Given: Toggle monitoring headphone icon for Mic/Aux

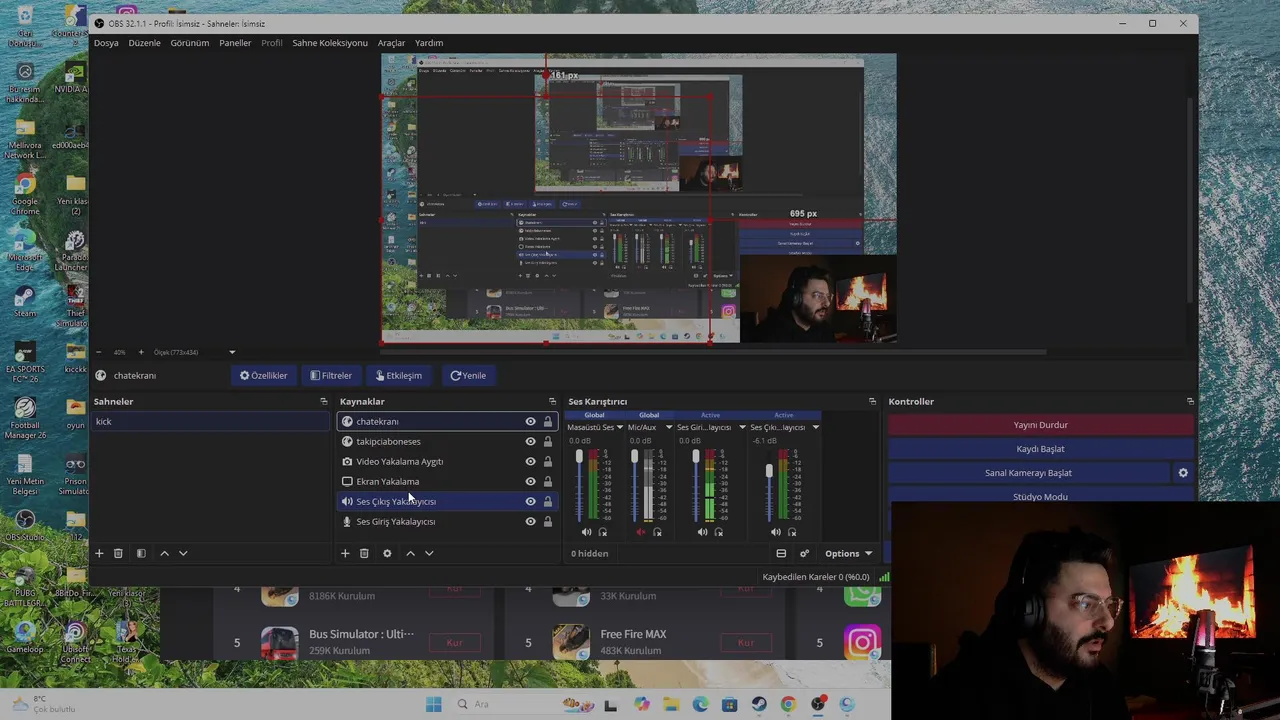Looking at the screenshot, I should tap(657, 532).
